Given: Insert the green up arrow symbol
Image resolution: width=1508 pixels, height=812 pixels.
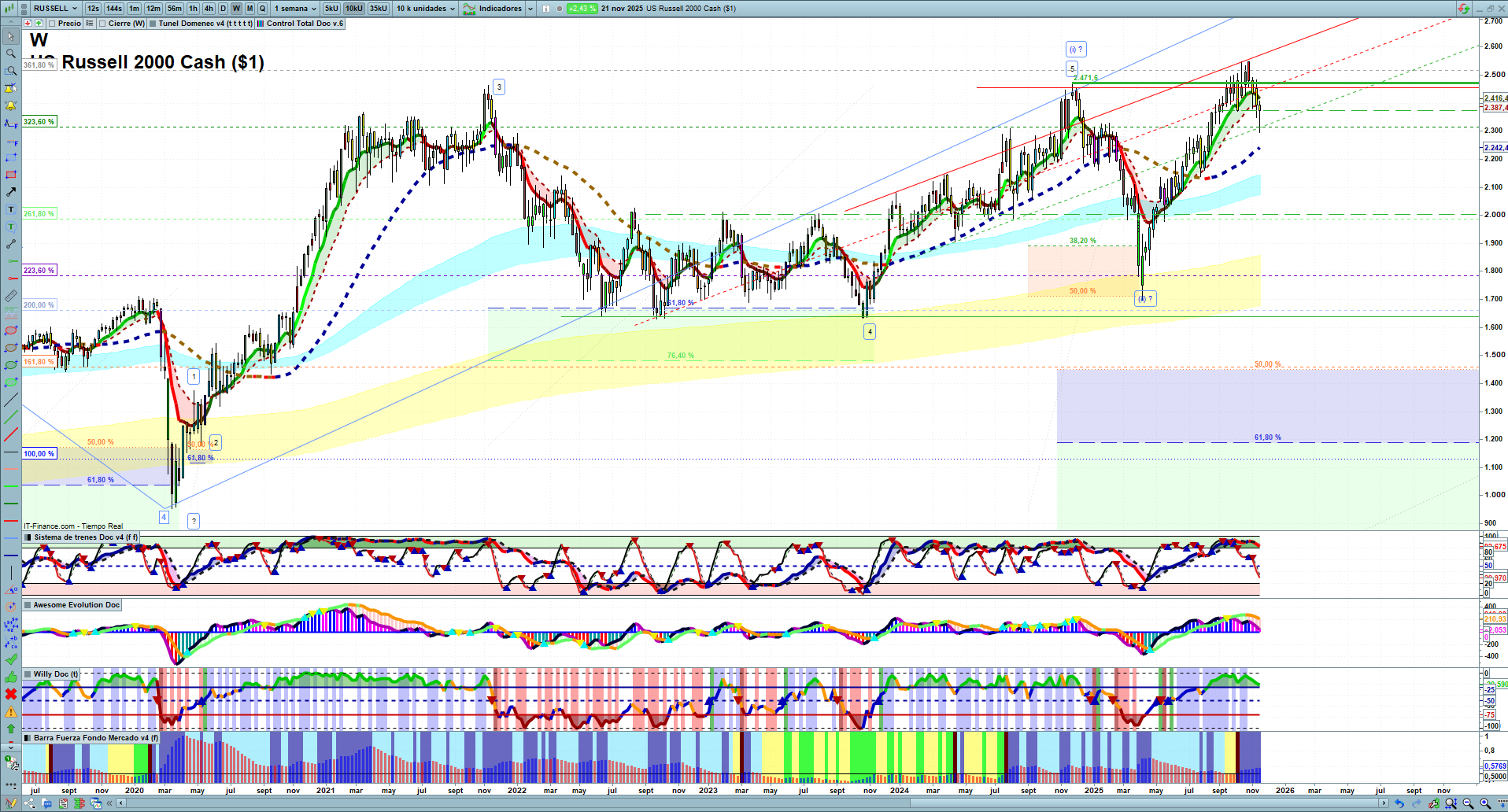Looking at the screenshot, I should [x=11, y=729].
